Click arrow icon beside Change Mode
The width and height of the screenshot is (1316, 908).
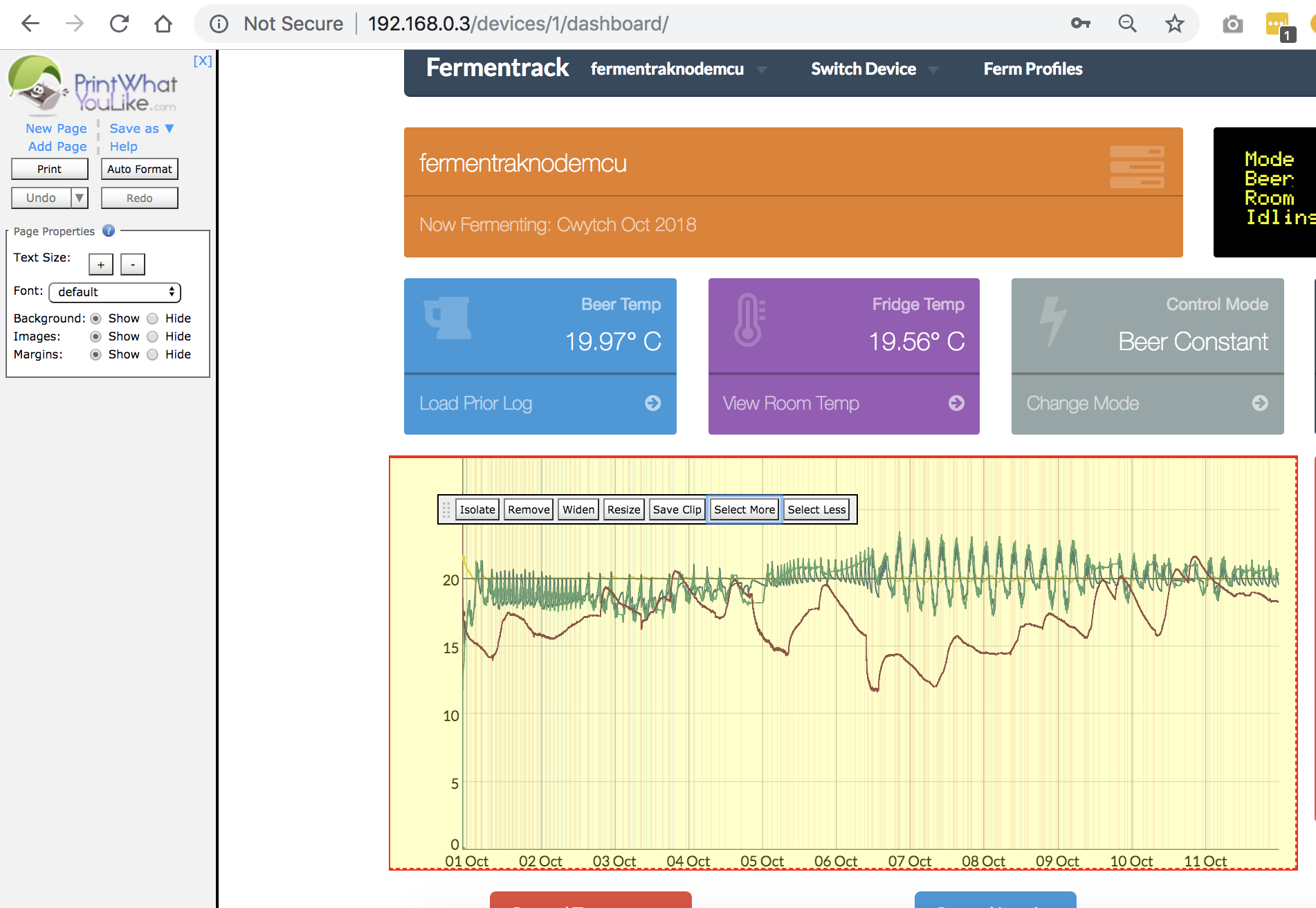coord(1260,403)
